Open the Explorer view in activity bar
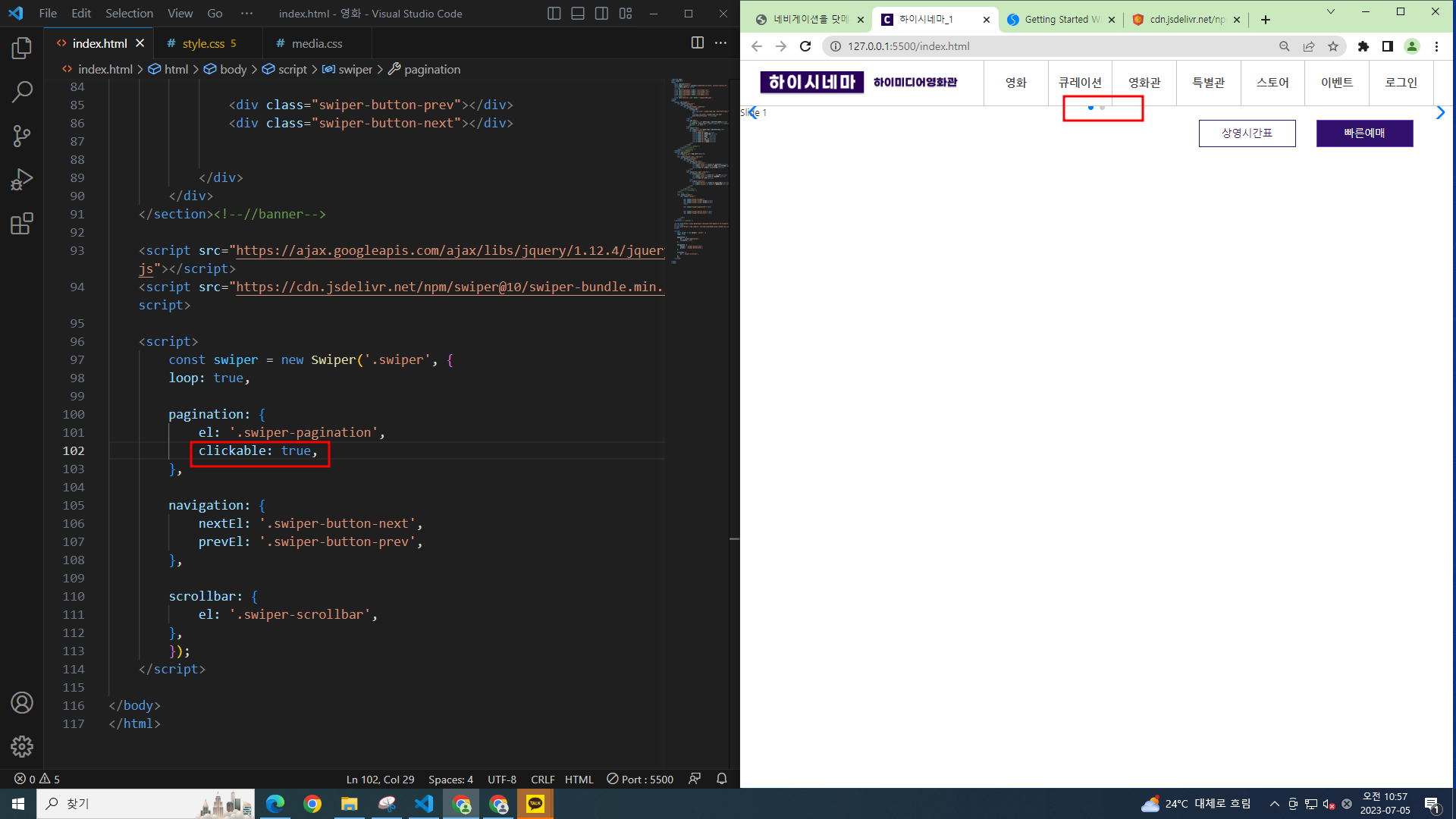 [22, 49]
